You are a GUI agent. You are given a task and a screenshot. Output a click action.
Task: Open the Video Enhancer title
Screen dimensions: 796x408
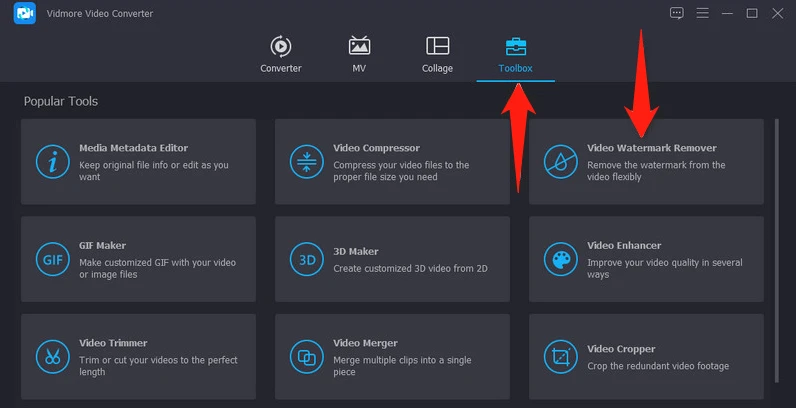click(624, 246)
